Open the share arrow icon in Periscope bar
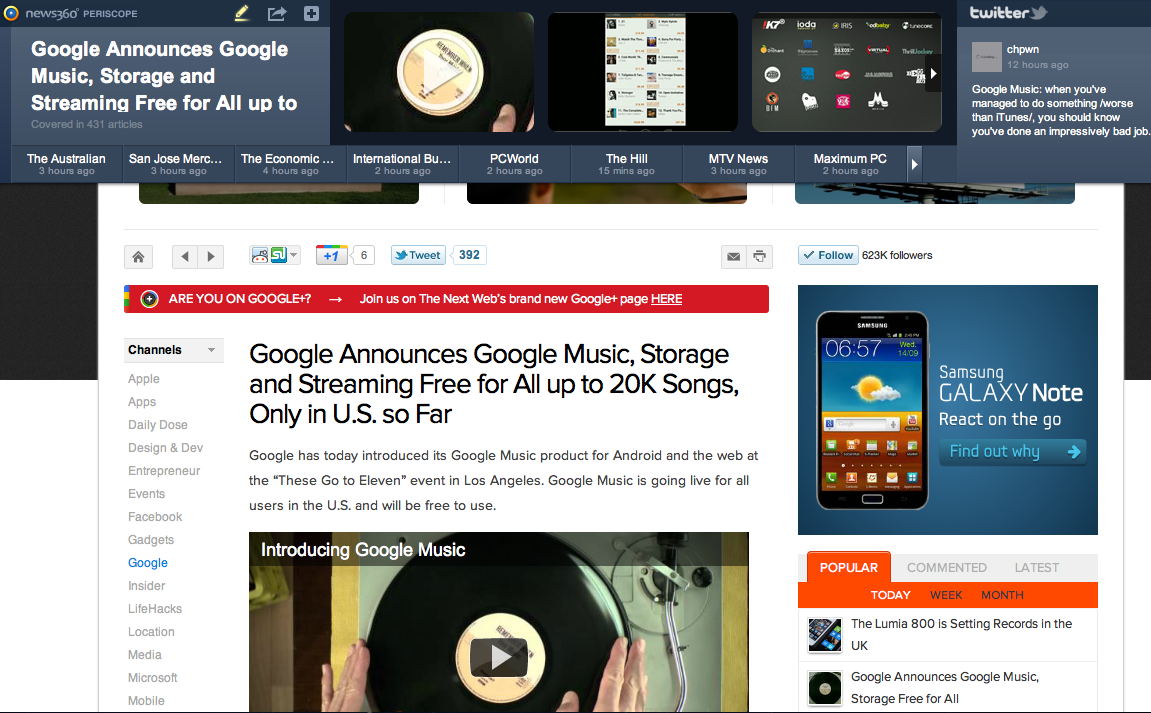Screen dimensions: 1151x713 [x=277, y=13]
